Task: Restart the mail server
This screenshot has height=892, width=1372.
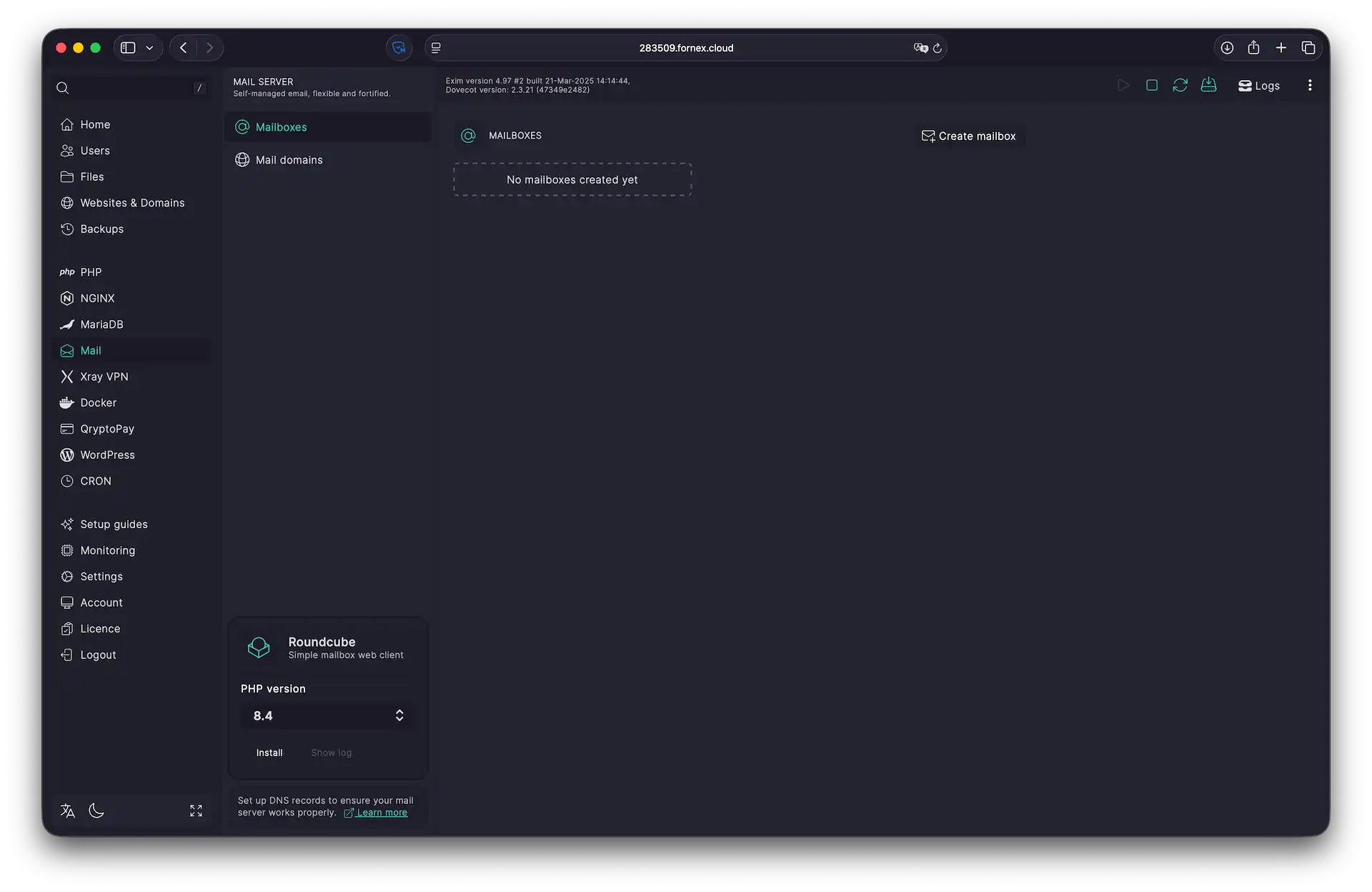Action: [x=1180, y=84]
